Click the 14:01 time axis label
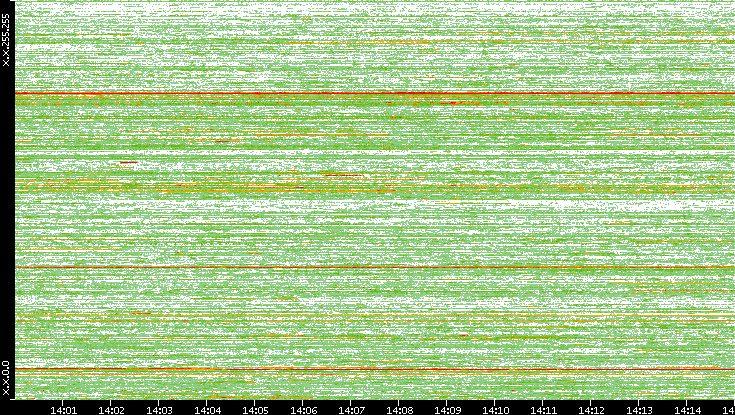Screen dimensions: 735x415 [63, 410]
